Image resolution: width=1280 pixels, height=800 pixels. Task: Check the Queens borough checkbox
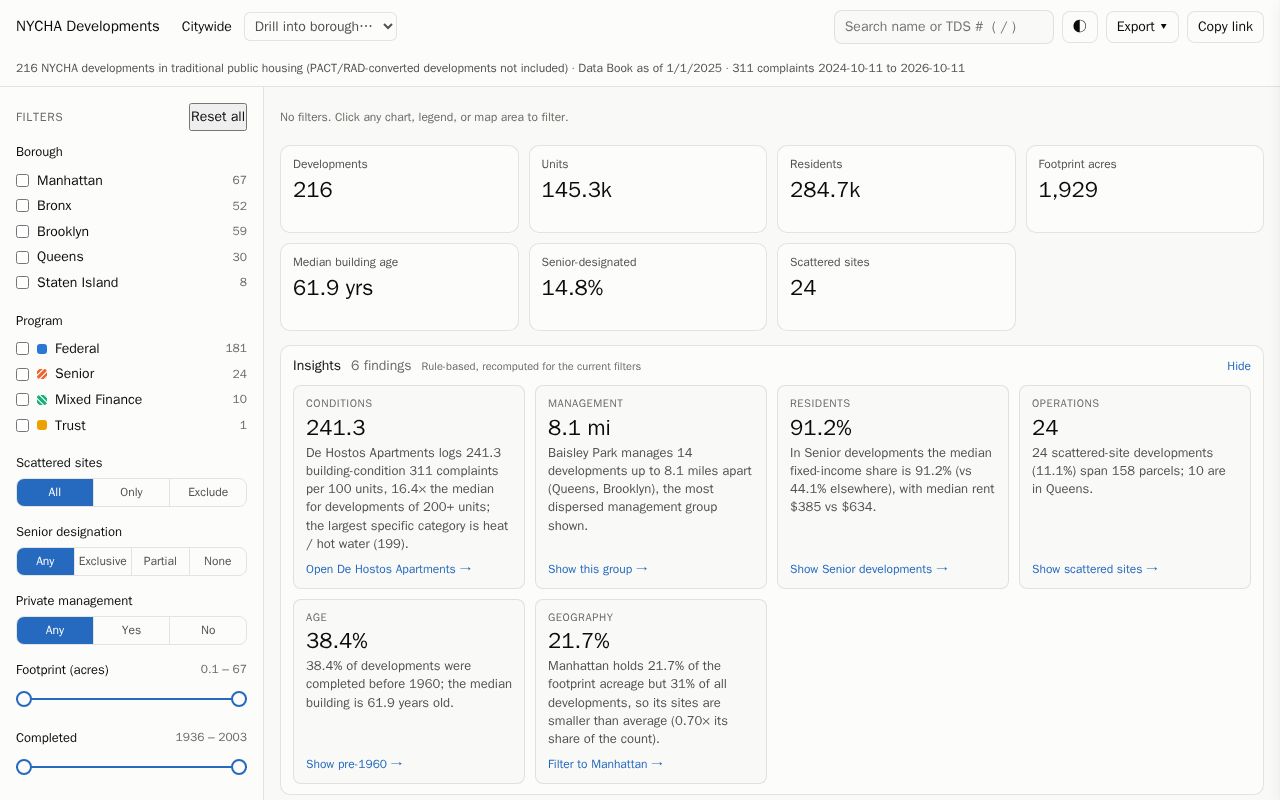click(22, 257)
